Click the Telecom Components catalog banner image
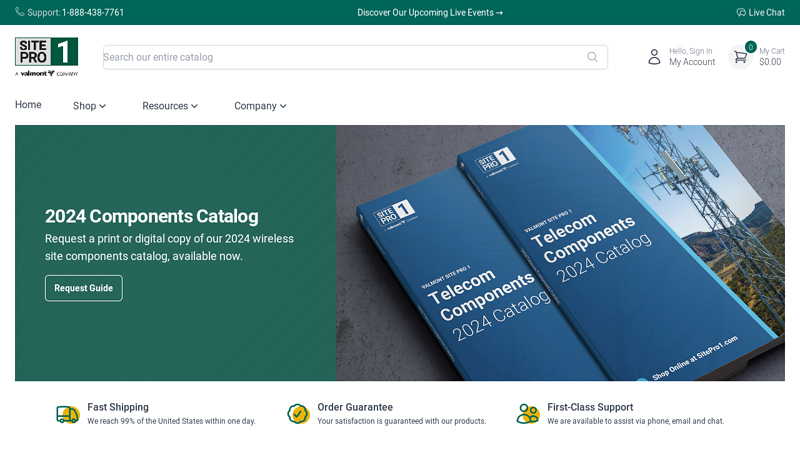Viewport: 800px width, 450px height. pyautogui.click(x=560, y=253)
